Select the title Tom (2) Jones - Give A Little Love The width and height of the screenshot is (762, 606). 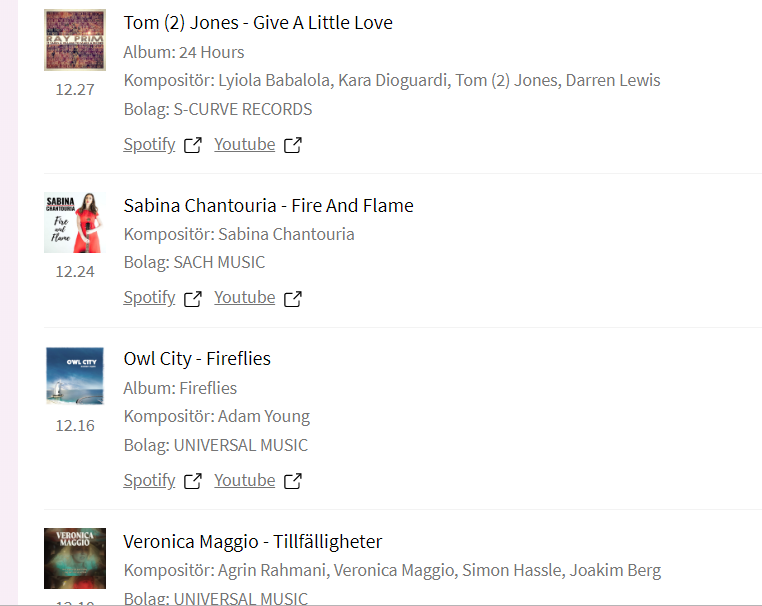(258, 22)
